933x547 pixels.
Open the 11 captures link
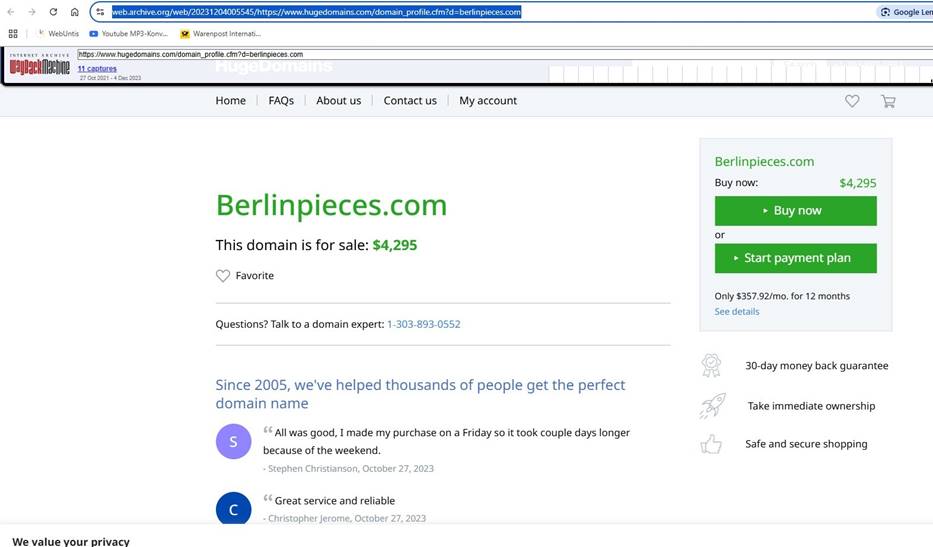pos(97,68)
